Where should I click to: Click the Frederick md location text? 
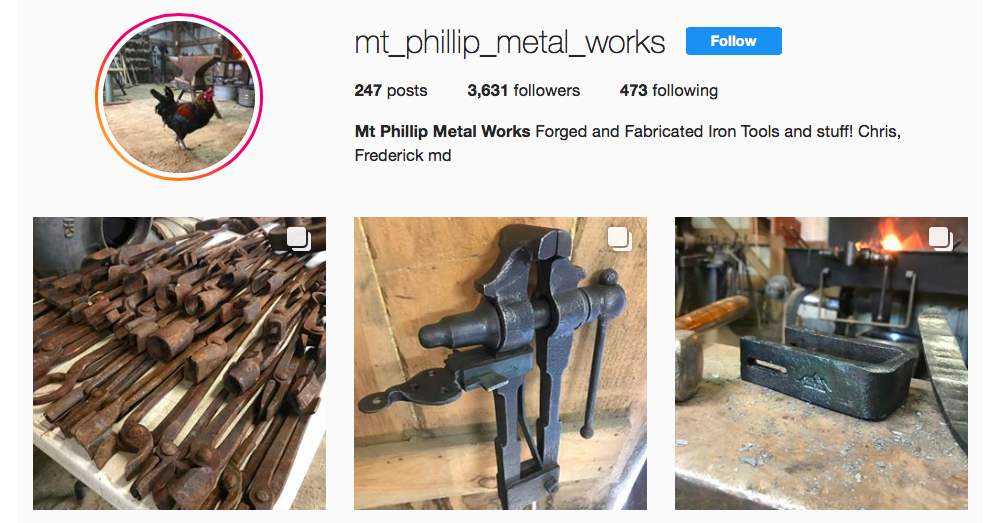click(x=403, y=156)
